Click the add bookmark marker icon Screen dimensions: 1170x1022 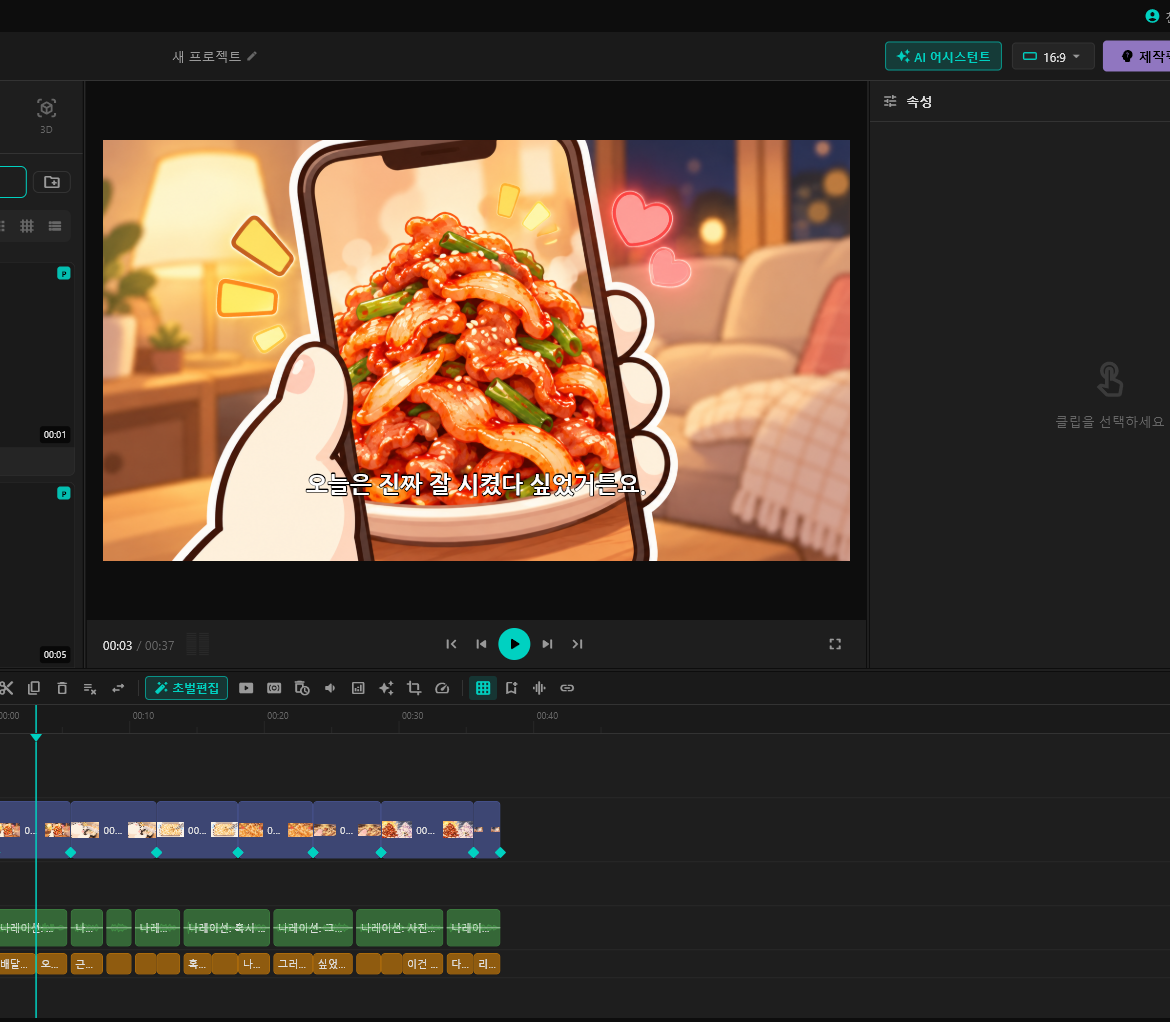(x=511, y=688)
